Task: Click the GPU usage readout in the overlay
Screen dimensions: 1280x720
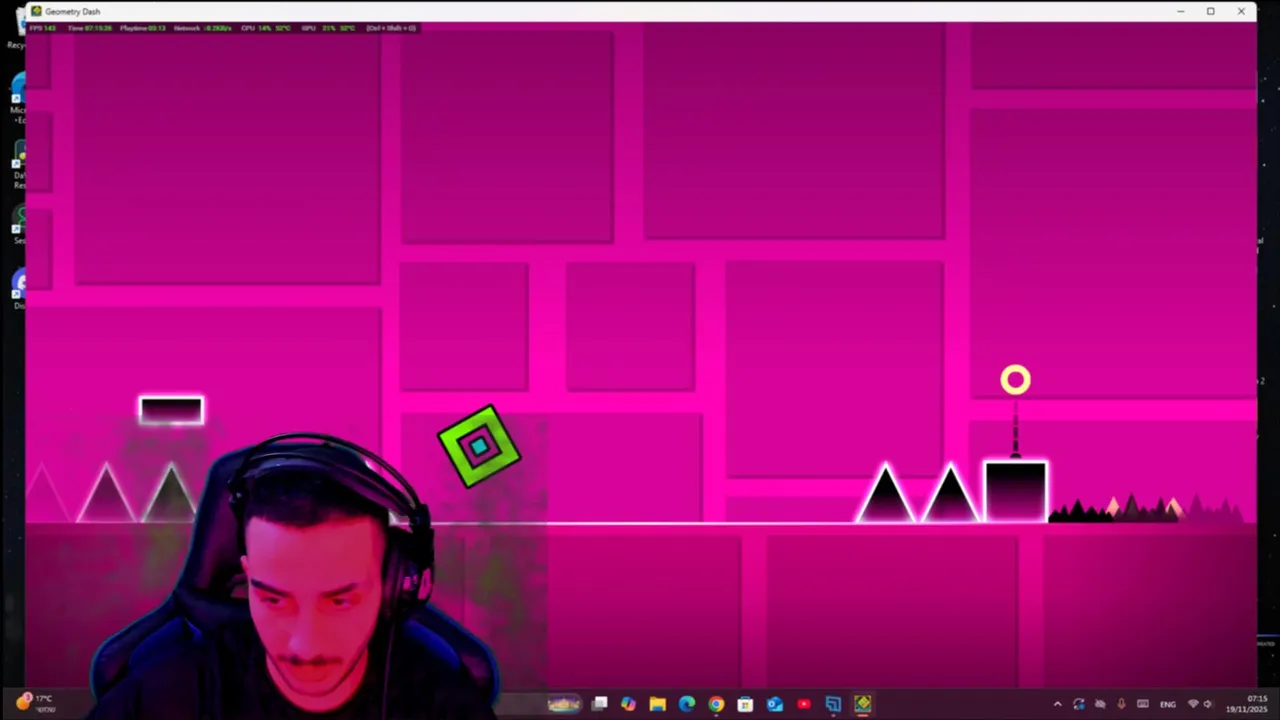Action: [328, 28]
